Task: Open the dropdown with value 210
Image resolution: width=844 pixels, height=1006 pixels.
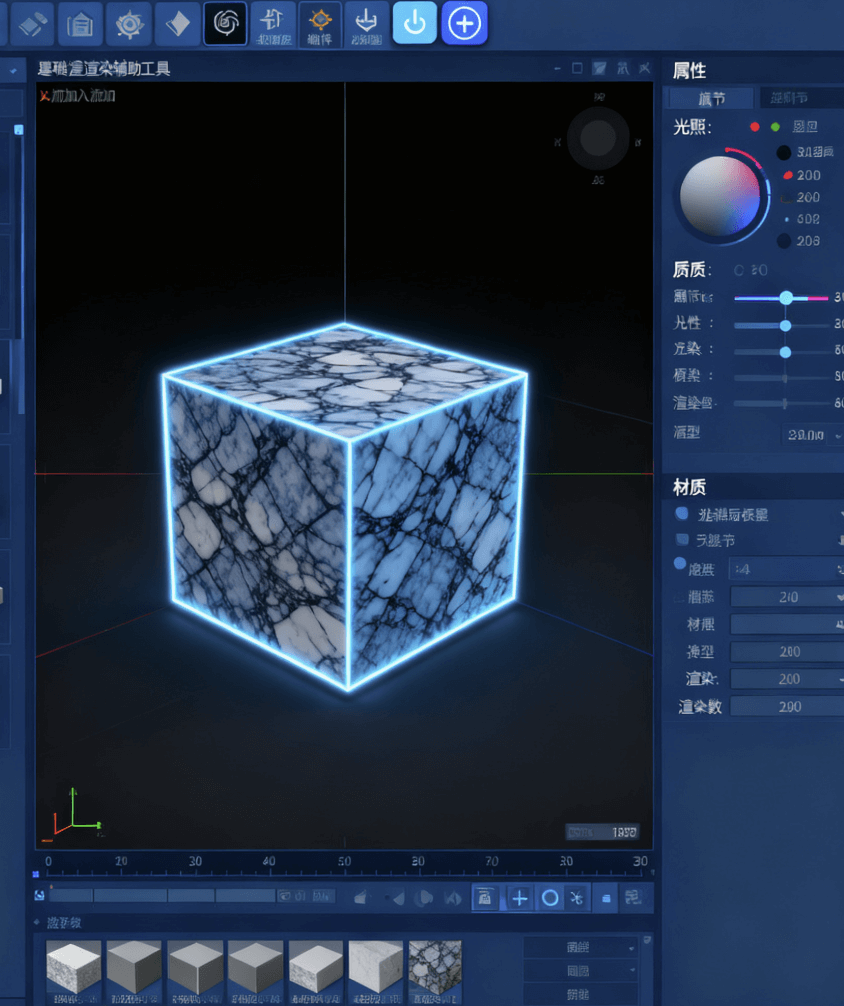Action: (788, 597)
